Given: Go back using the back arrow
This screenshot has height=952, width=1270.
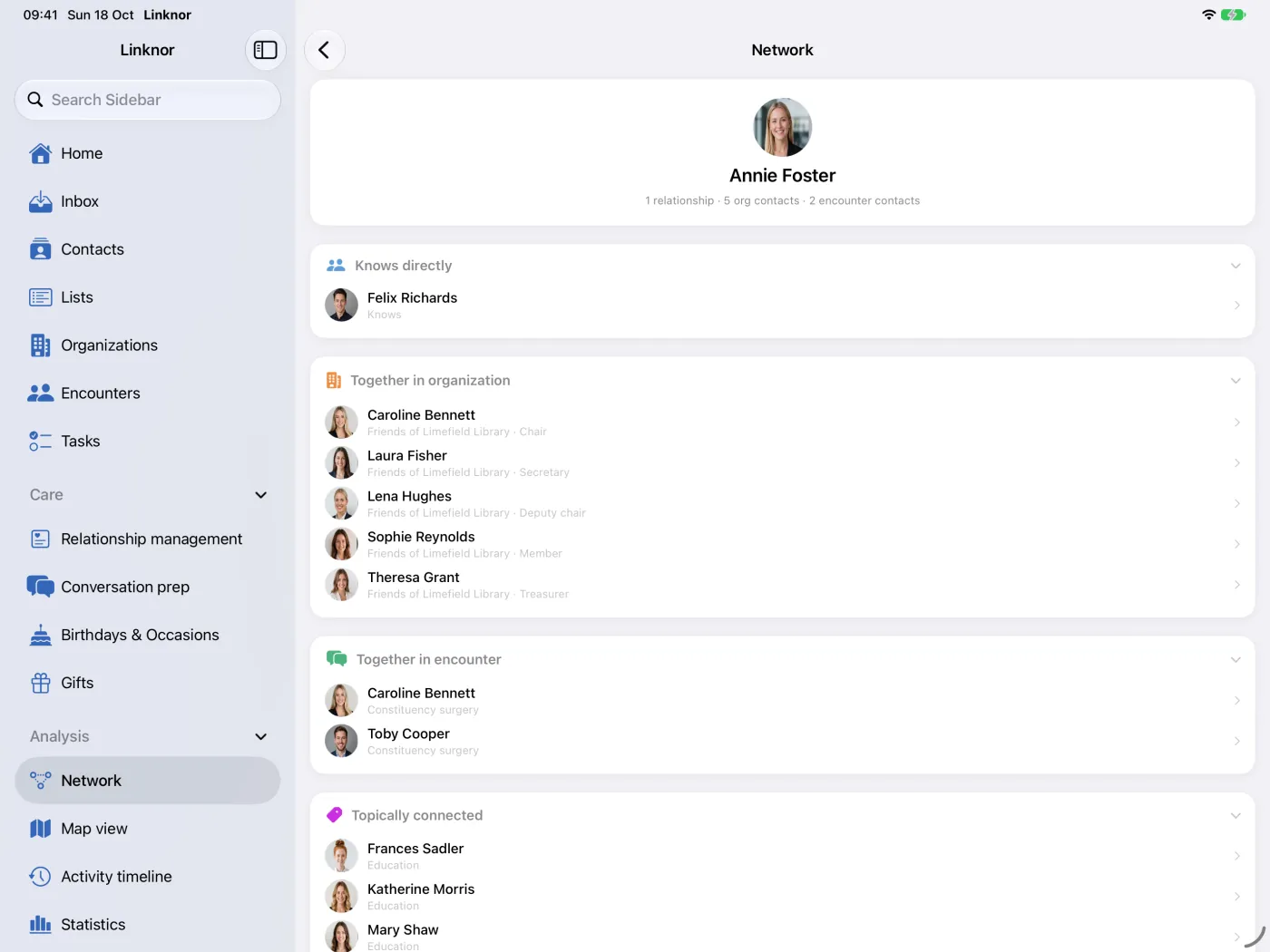Looking at the screenshot, I should click(324, 50).
